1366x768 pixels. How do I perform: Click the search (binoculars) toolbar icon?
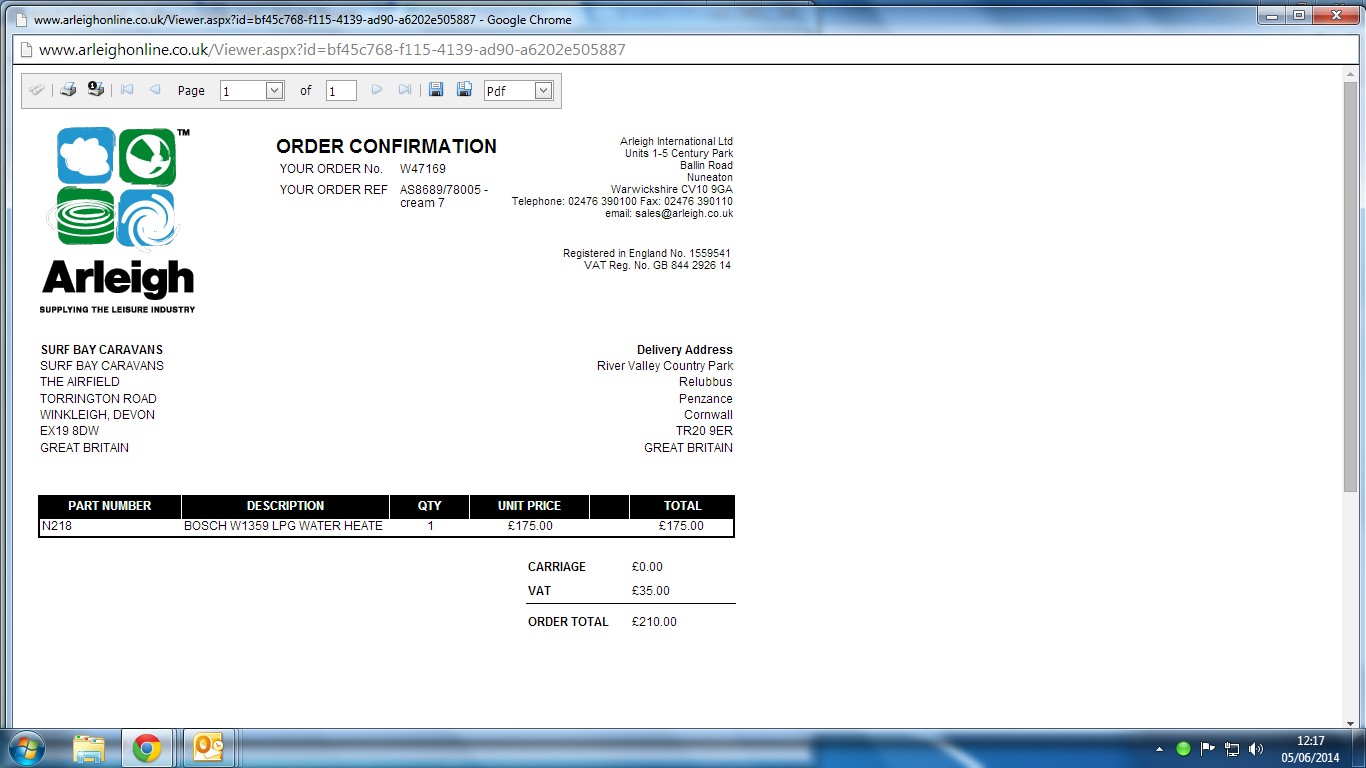pos(37,90)
